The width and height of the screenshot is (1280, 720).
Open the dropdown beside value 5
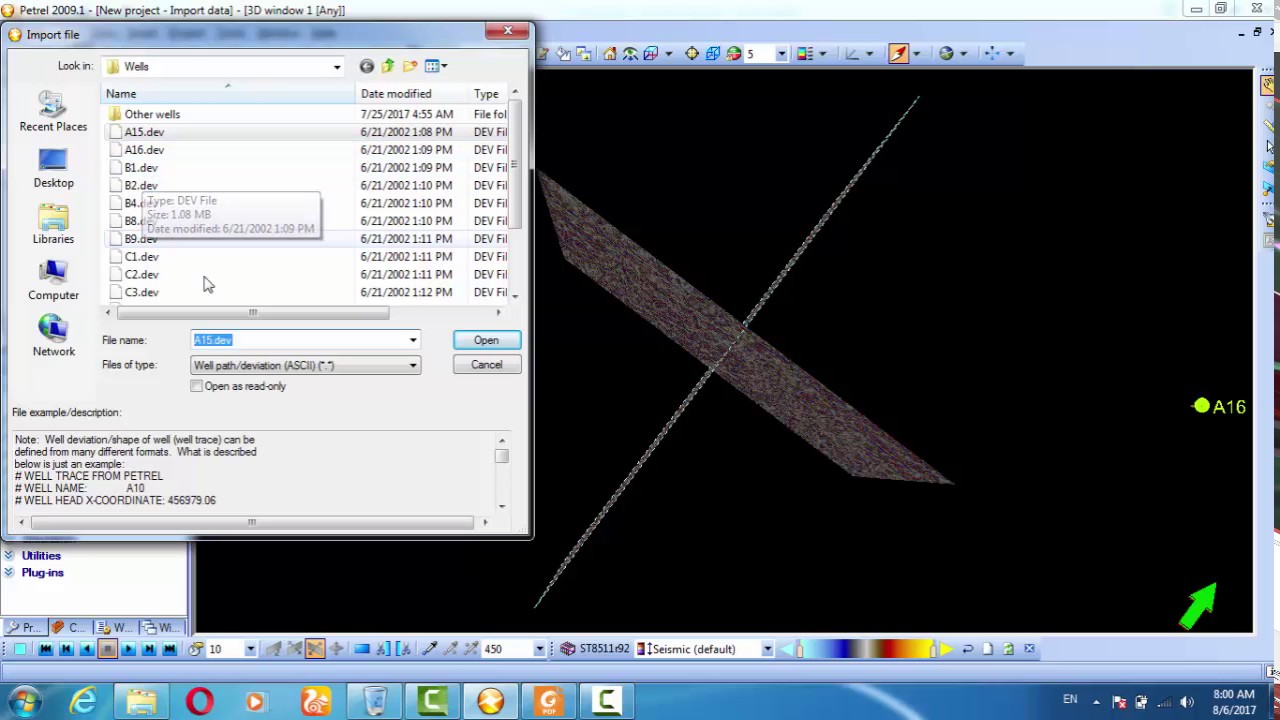click(781, 54)
